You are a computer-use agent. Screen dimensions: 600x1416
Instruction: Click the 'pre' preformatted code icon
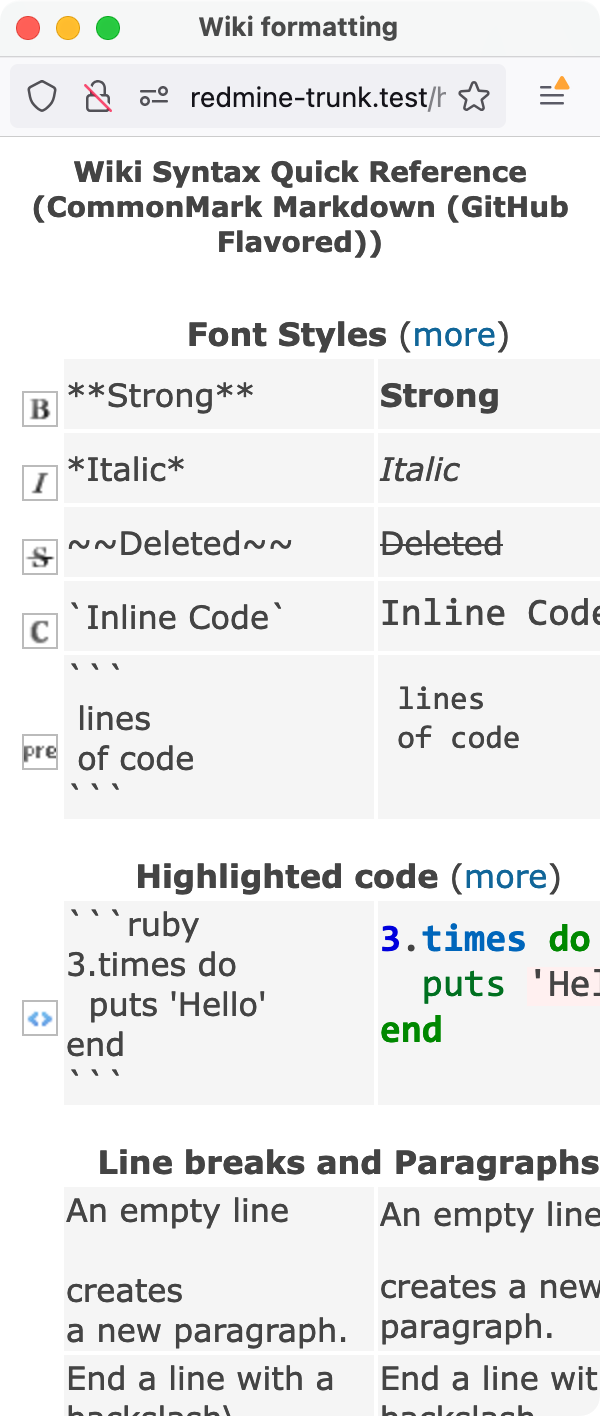40,751
